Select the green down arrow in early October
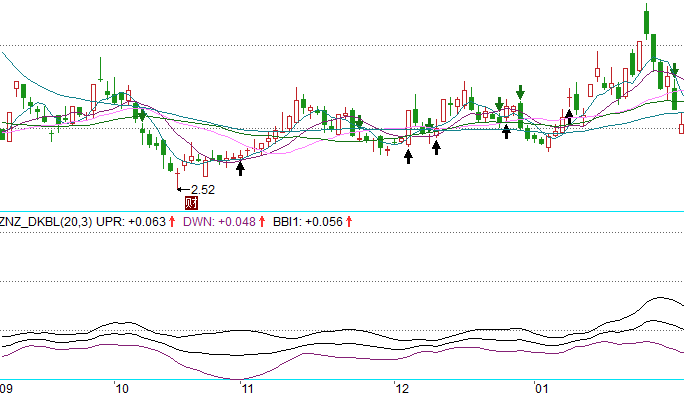This screenshot has height=397, width=684. 142,115
